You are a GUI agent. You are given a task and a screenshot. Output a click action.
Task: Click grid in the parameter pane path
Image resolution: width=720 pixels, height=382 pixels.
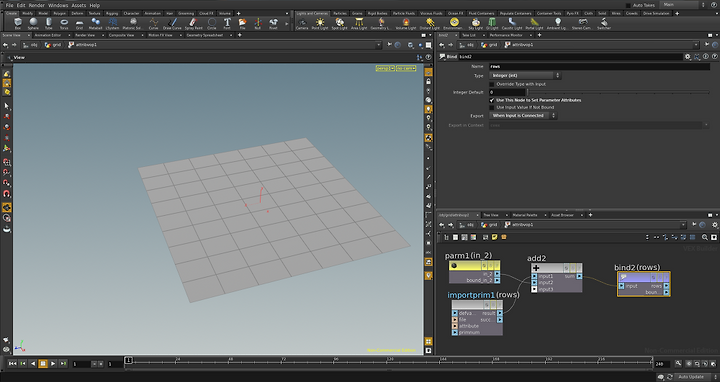pyautogui.click(x=489, y=45)
